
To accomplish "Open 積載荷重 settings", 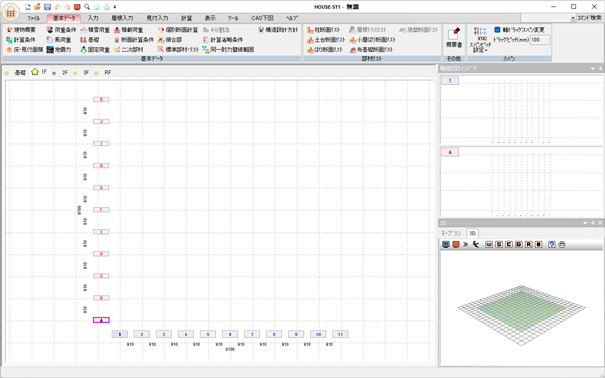I will (x=128, y=30).
